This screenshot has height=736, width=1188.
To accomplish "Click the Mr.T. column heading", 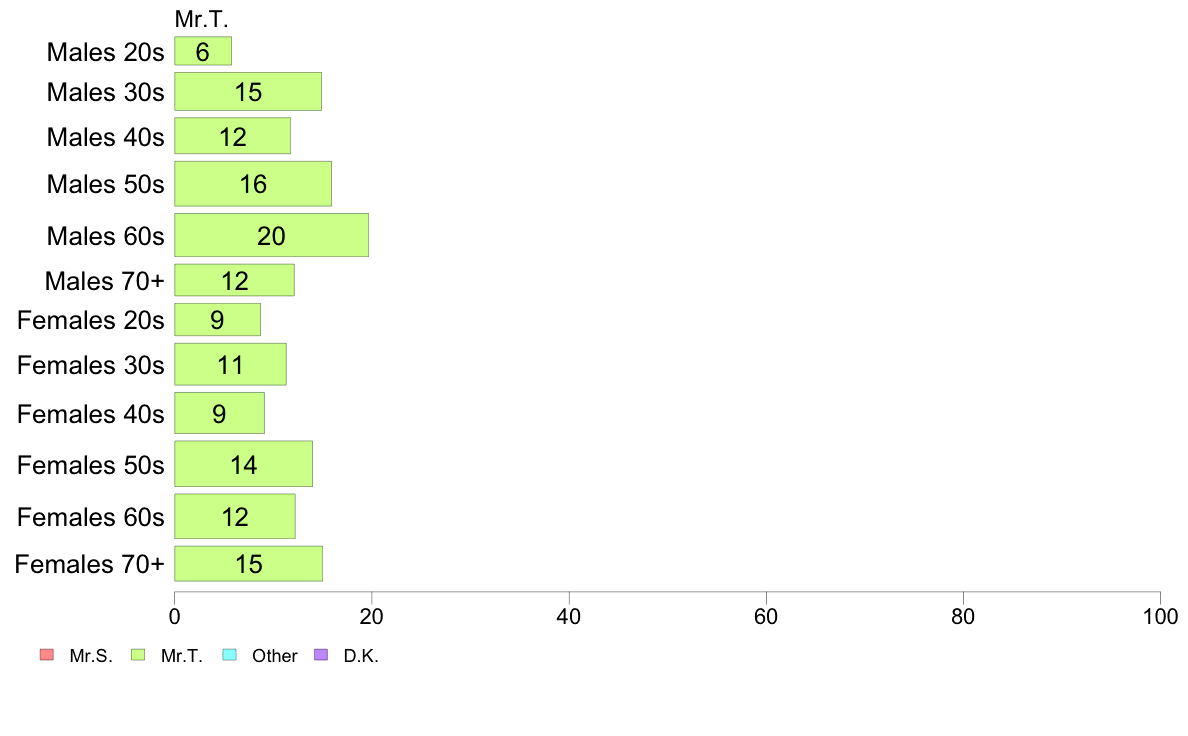I will 201,19.
